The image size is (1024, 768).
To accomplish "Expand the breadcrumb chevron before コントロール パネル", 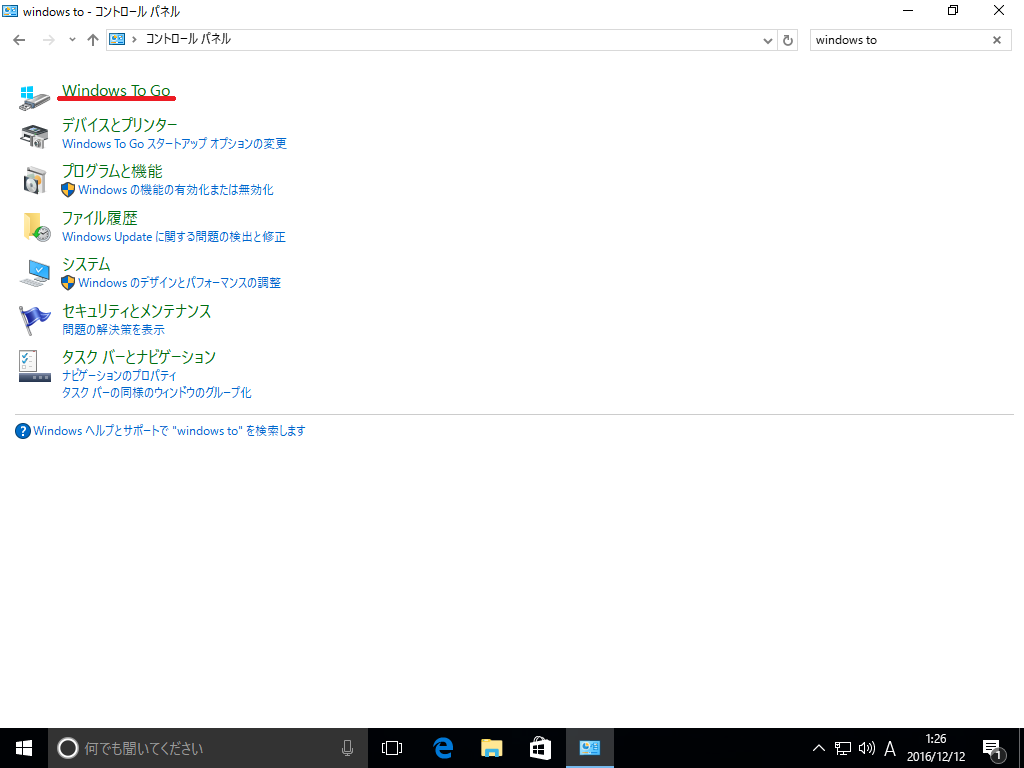I will [x=135, y=39].
